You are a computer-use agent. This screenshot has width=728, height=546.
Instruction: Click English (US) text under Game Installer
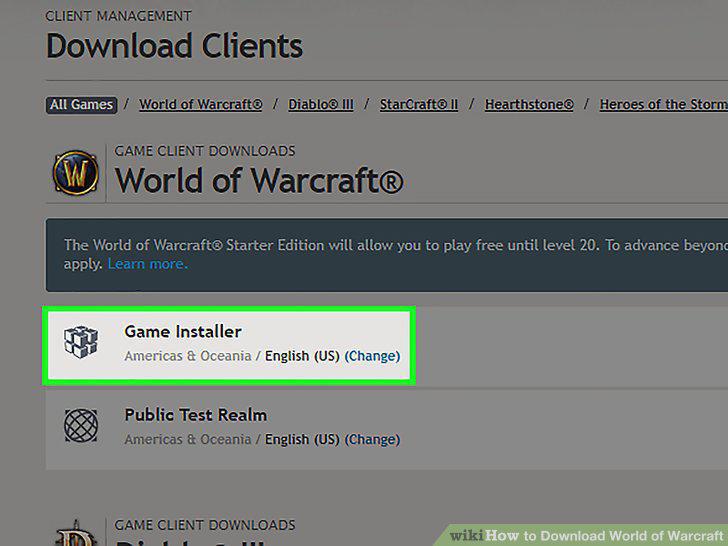302,356
